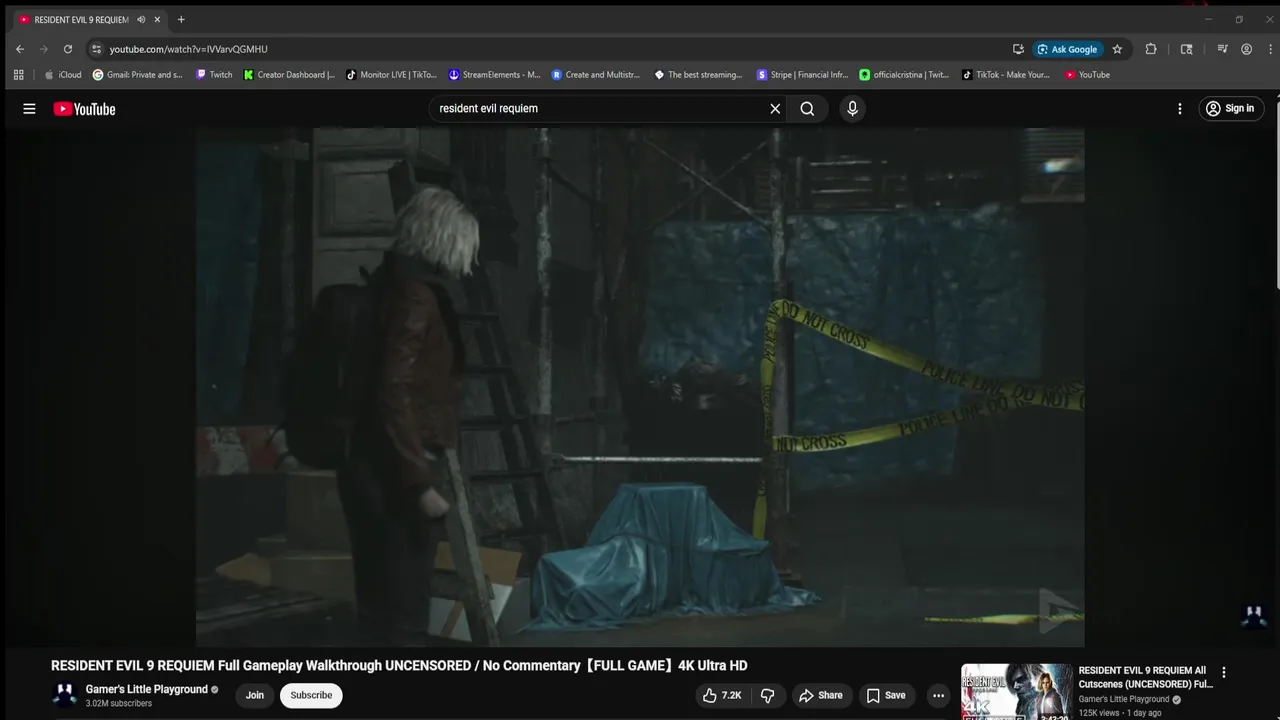Viewport: 1280px width, 720px height.
Task: Open the Stripe Financial bookmark
Action: pos(802,75)
